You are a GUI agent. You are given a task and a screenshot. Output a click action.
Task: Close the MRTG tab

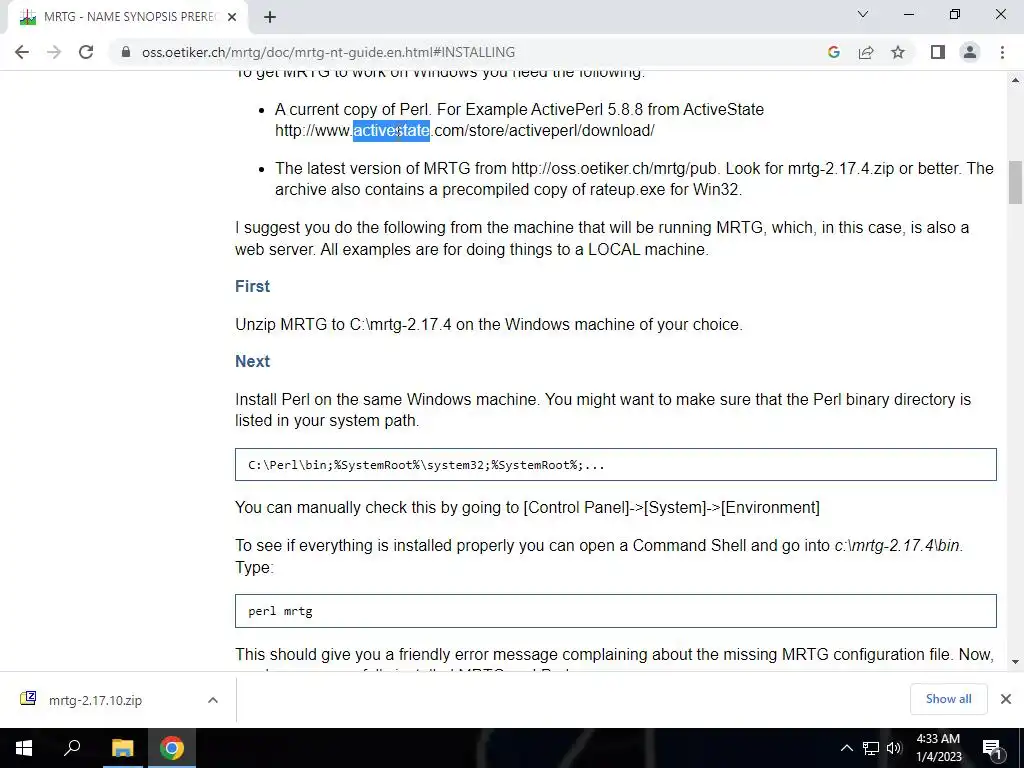[x=232, y=17]
